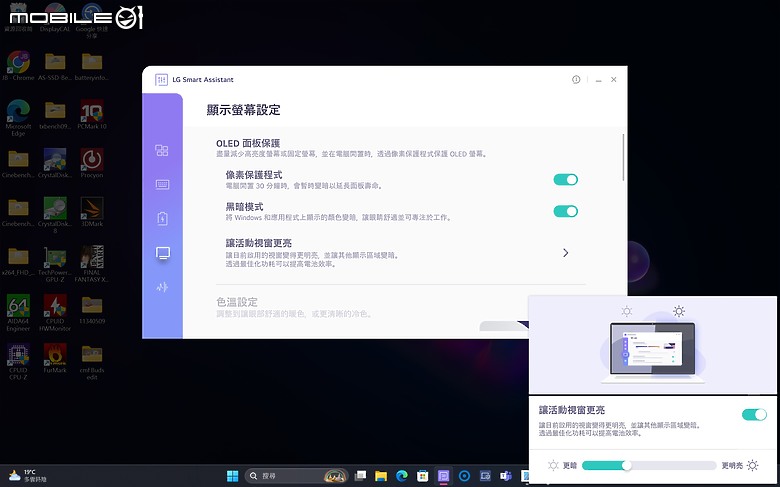Toggle 像素保護程式 switch off
The image size is (780, 487).
point(566,180)
